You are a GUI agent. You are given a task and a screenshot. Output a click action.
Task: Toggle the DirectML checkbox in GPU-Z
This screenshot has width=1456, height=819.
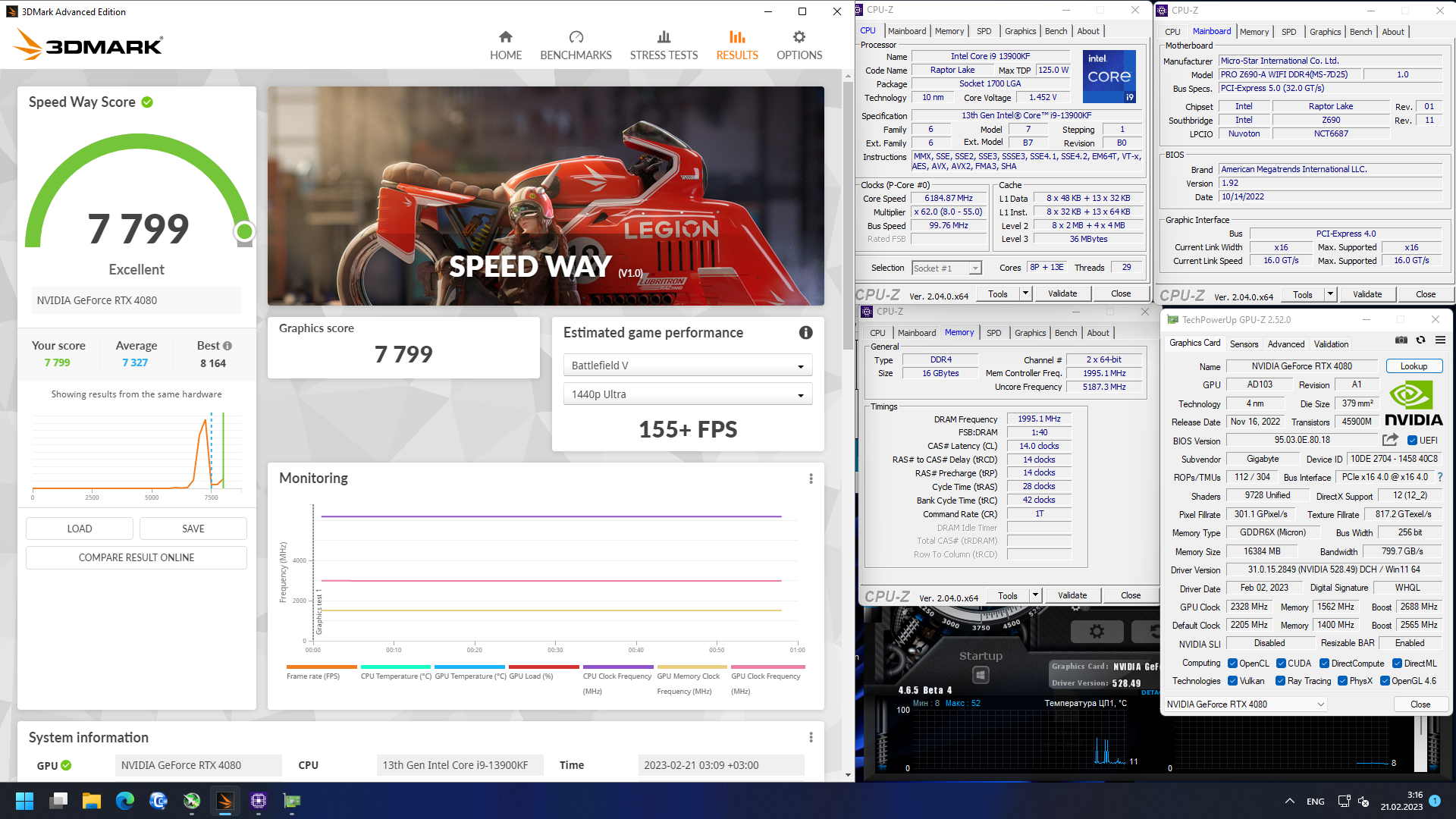1397,664
